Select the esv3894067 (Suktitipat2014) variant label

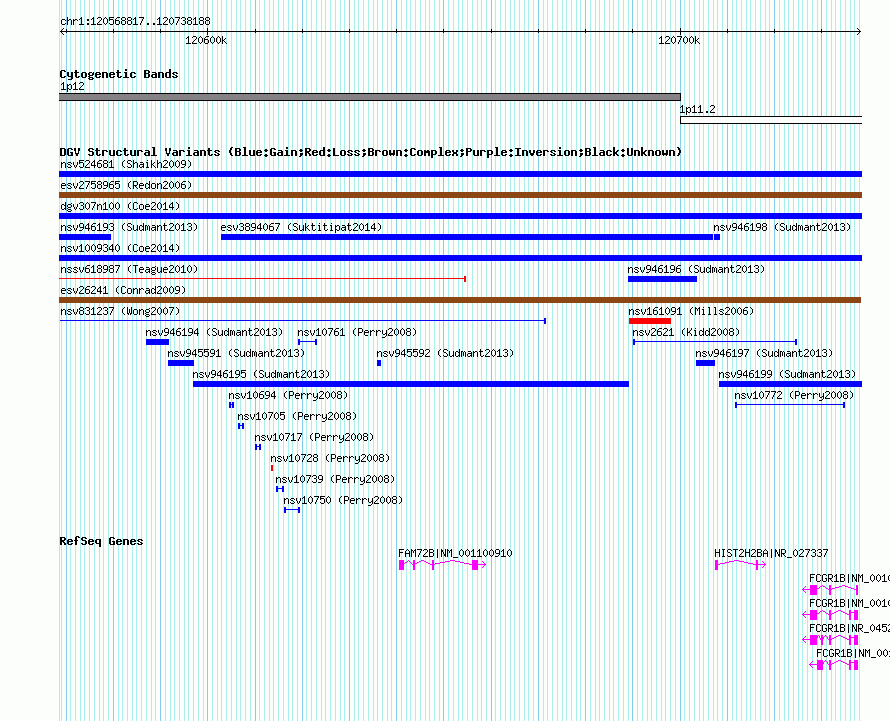[301, 228]
